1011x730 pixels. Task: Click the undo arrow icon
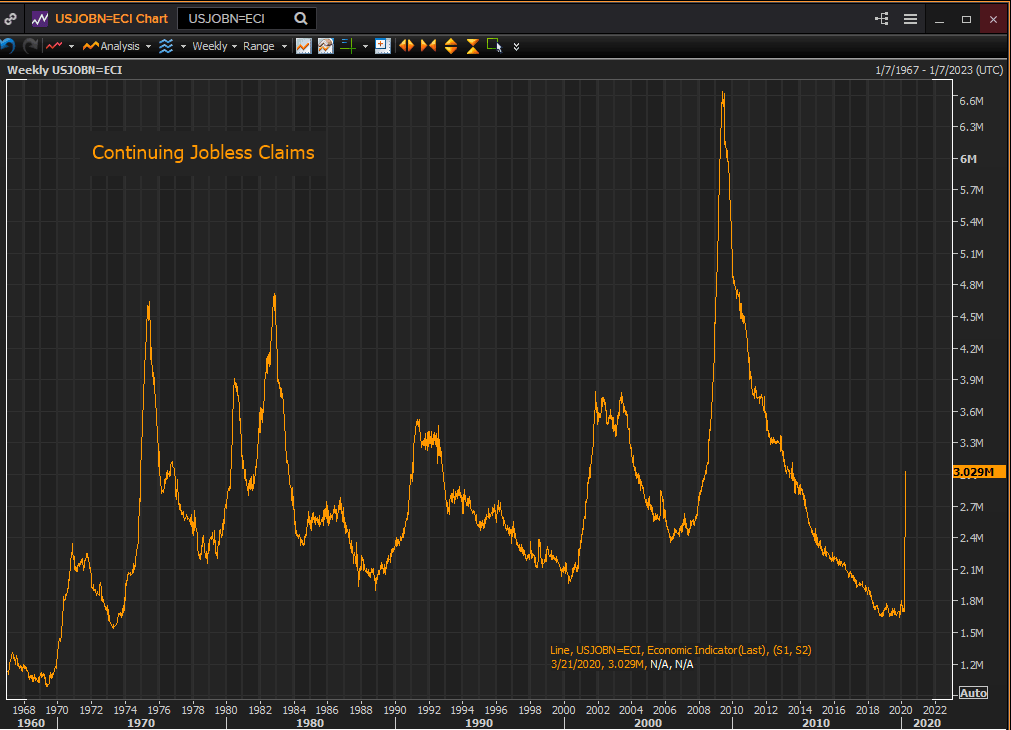[x=8, y=46]
